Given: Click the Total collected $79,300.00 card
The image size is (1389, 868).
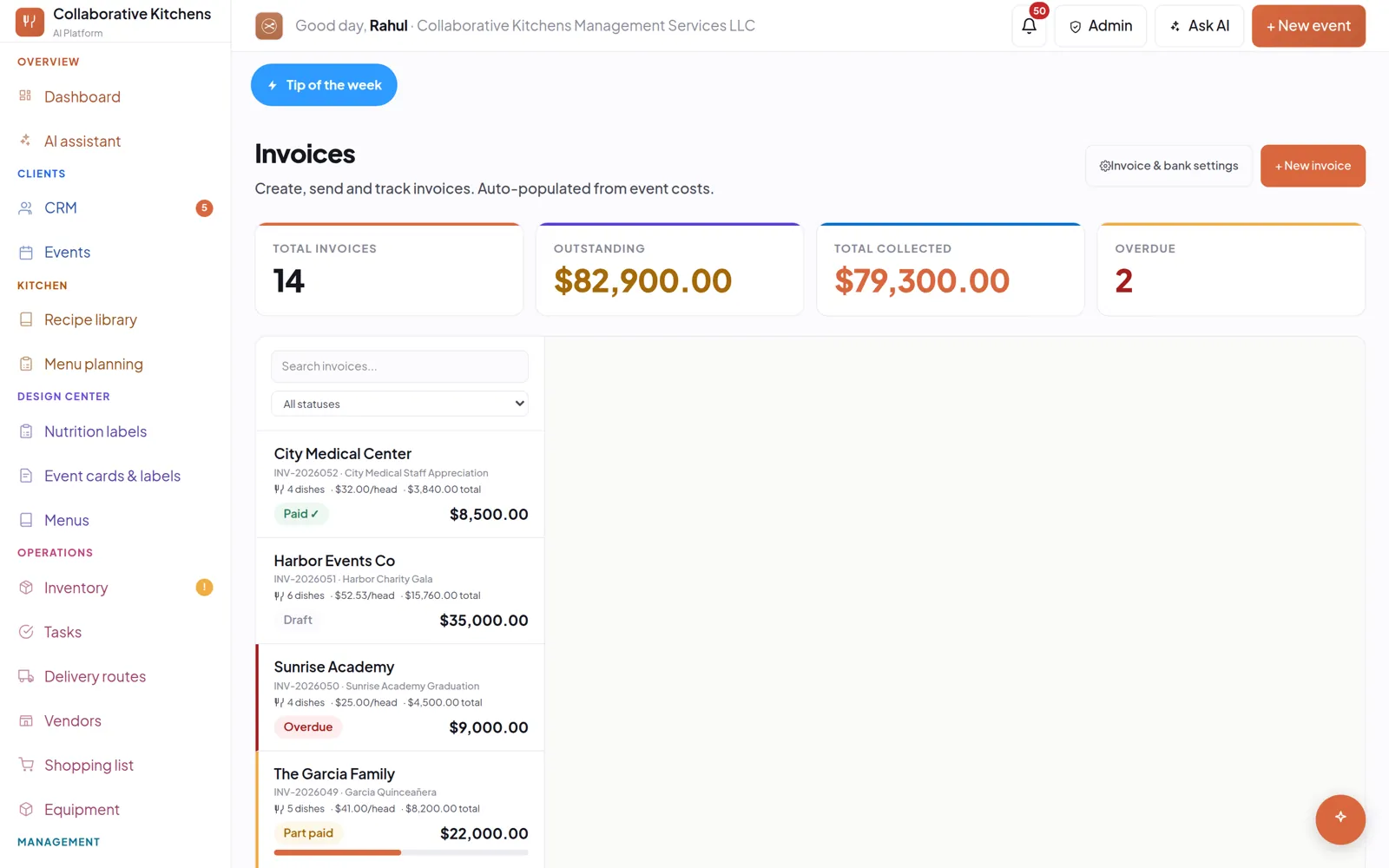Looking at the screenshot, I should pyautogui.click(x=950, y=269).
